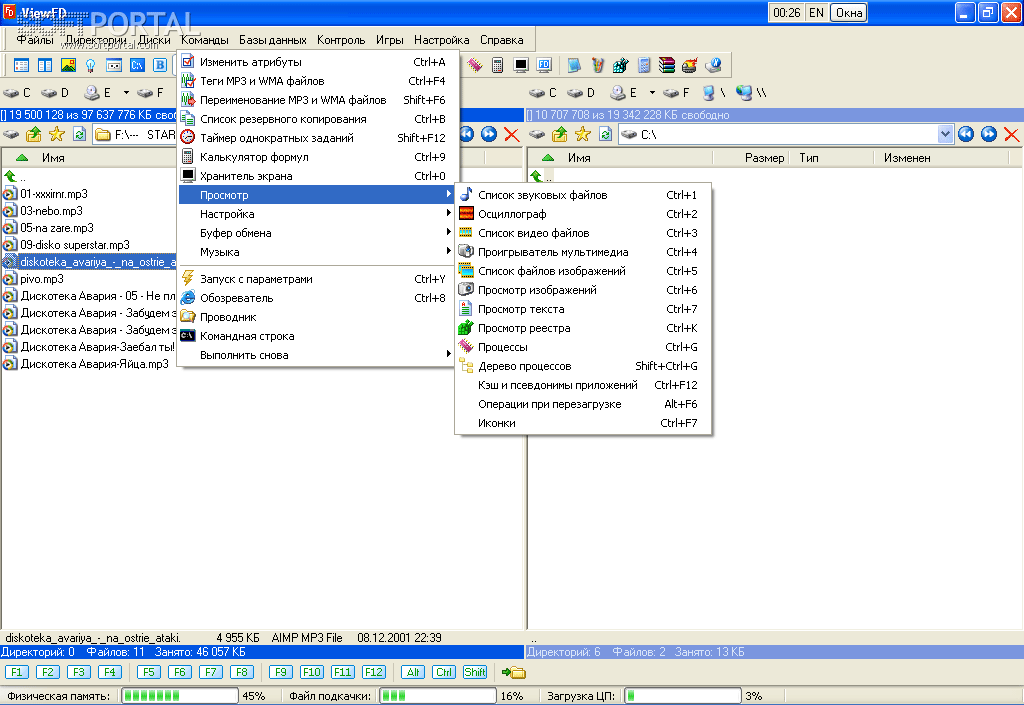The image size is (1024, 705).
Task: Expand the Музыка submenu
Action: pyautogui.click(x=316, y=252)
